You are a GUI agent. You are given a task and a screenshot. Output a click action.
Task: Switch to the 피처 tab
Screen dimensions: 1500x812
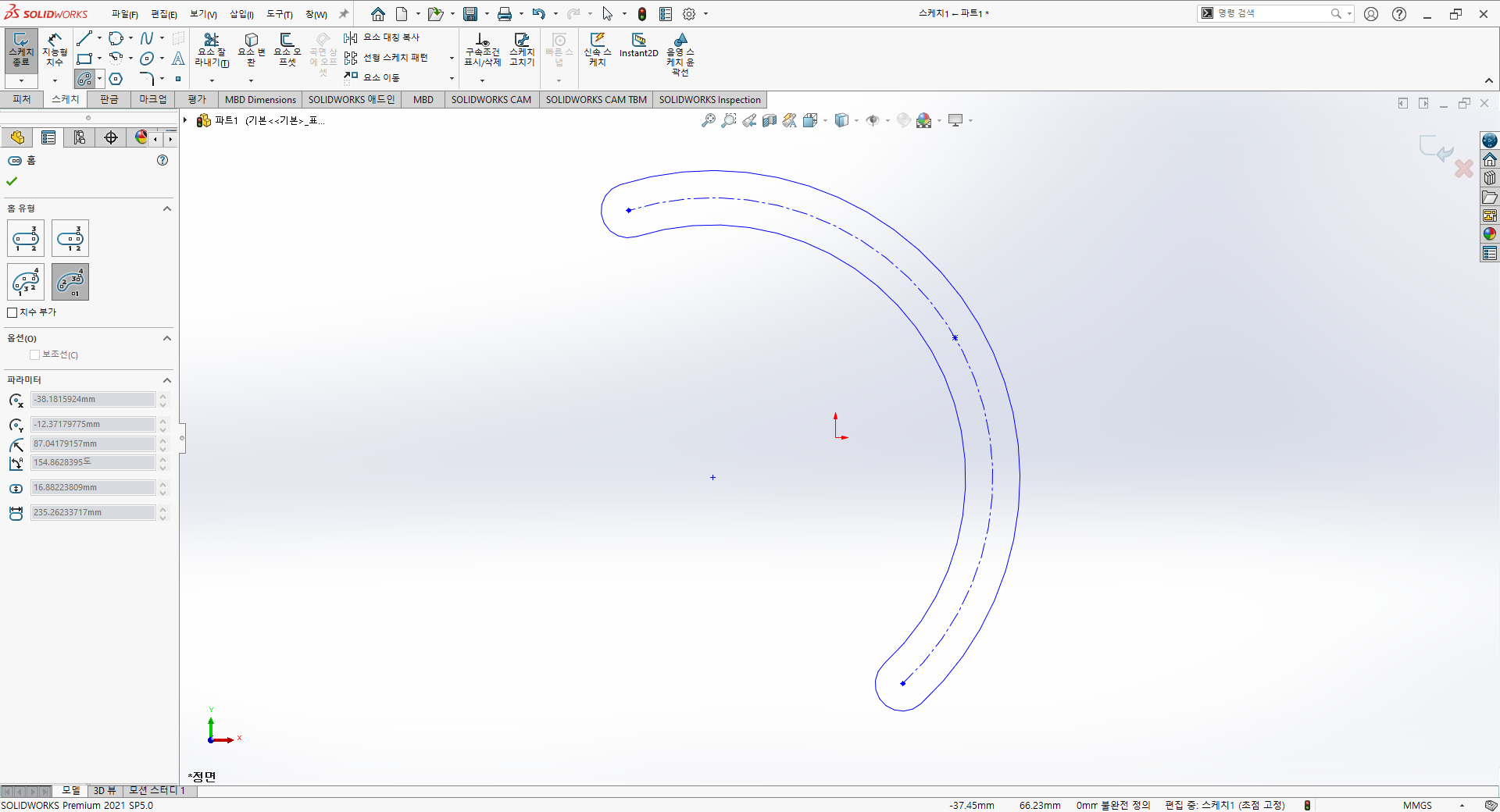coord(22,99)
